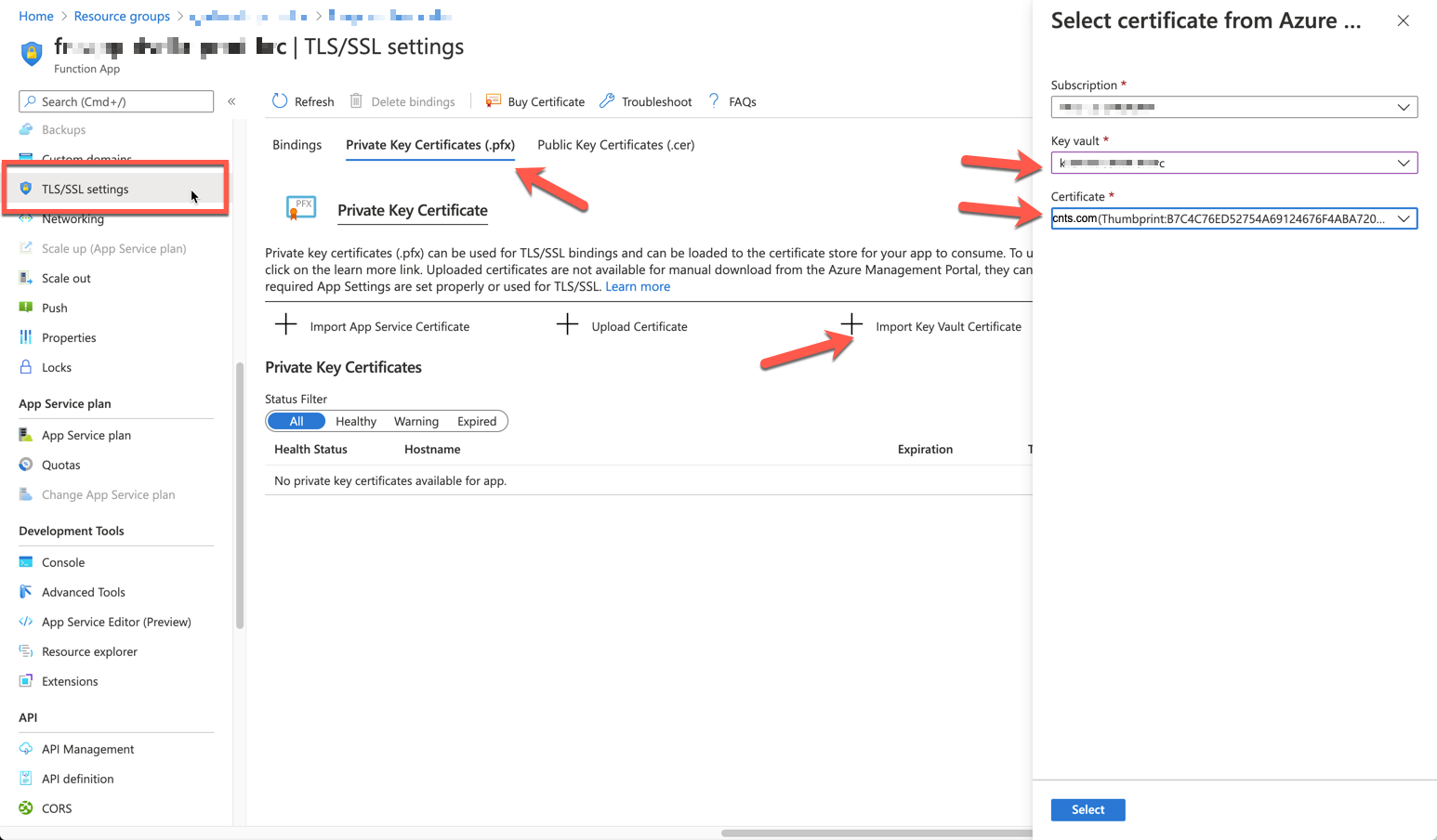
Task: Click the Properties bars icon
Action: coord(26,337)
